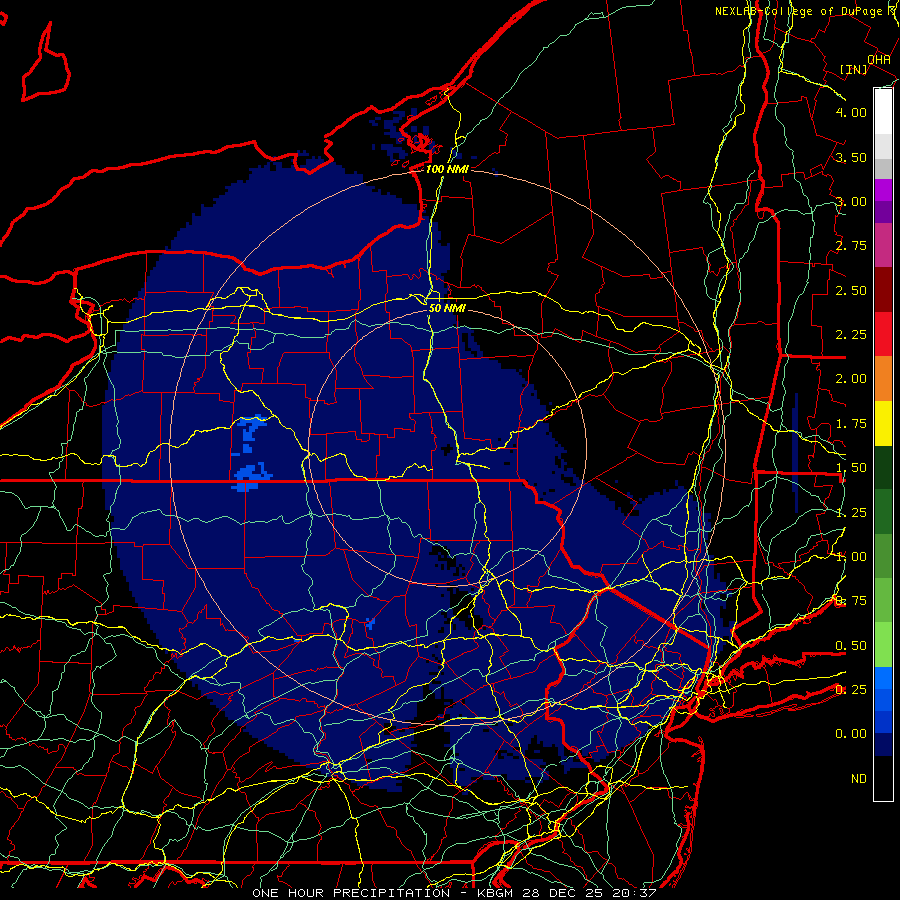Click the "0.50" legend value
Viewport: 900px width, 900px height.
851,646
